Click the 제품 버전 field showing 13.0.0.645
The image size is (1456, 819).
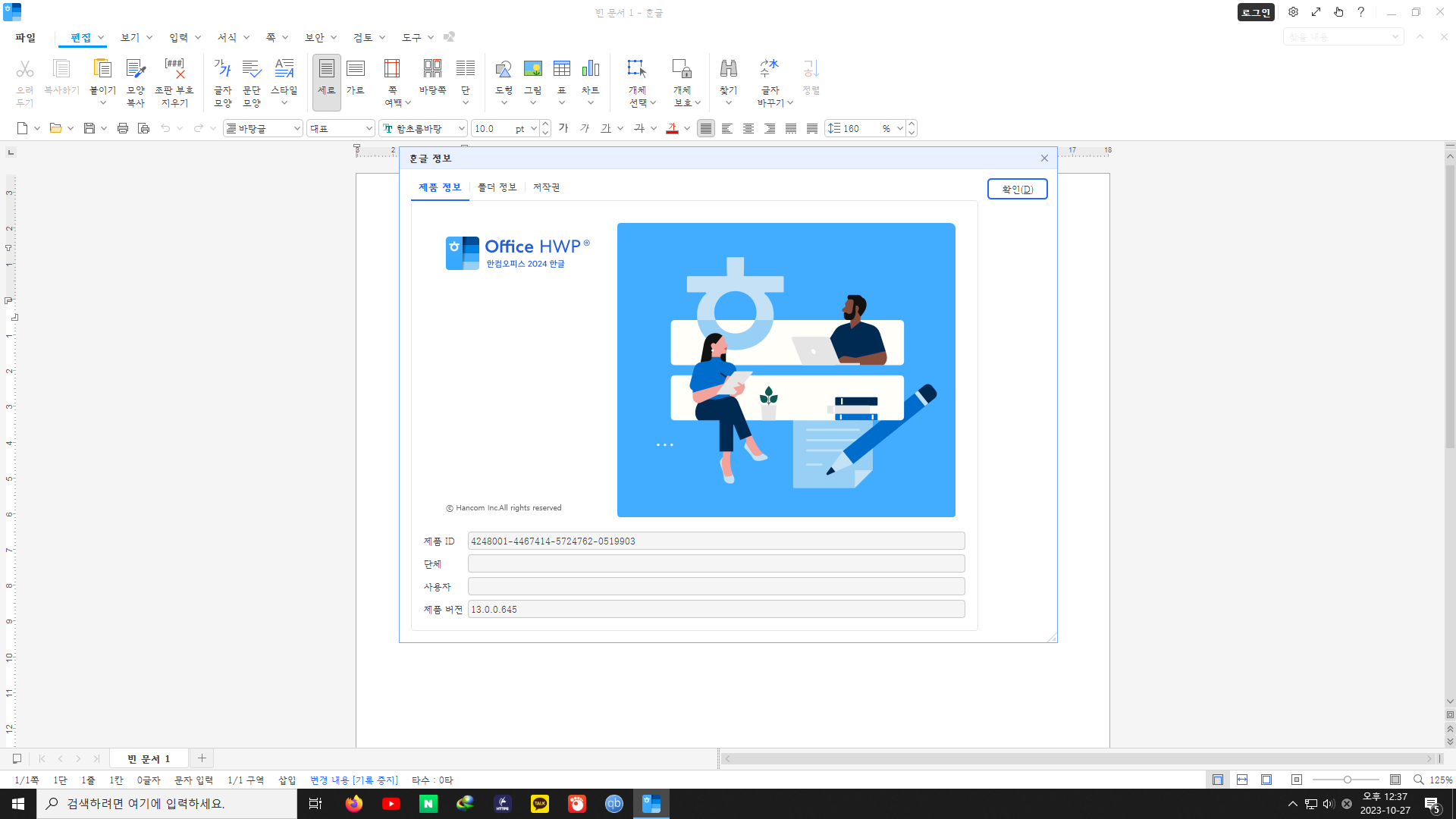tap(716, 609)
